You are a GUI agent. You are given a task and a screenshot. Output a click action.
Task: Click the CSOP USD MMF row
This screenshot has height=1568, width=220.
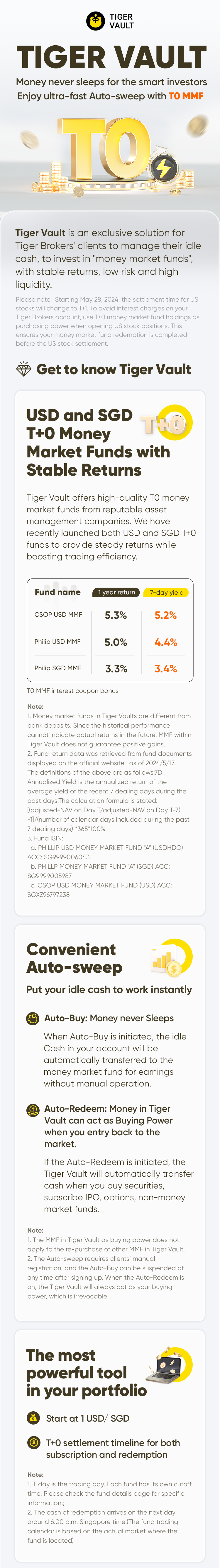(110, 615)
